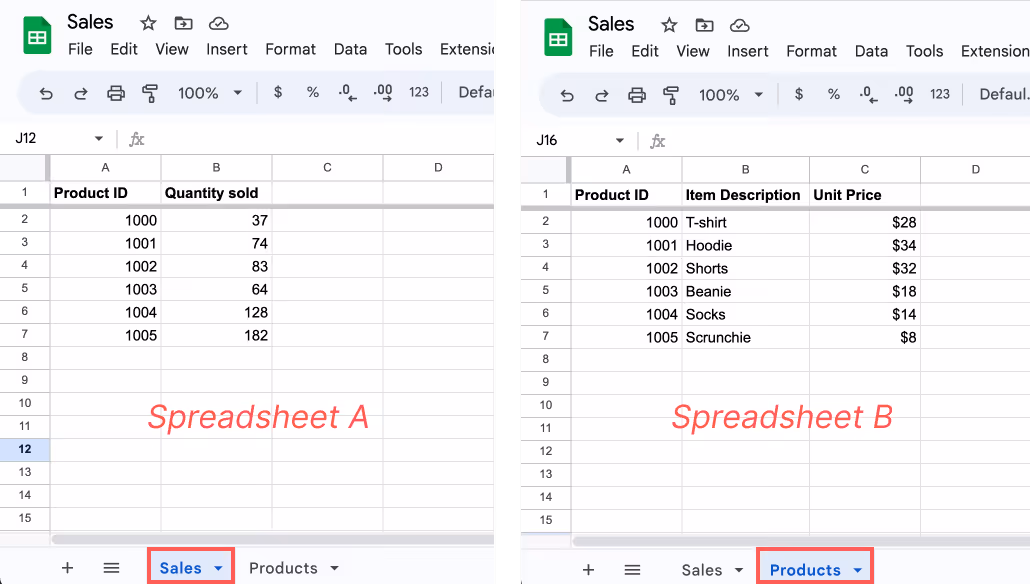Format as currency in Spreadsheet A
Screen dimensions: 1030x584
pos(278,93)
